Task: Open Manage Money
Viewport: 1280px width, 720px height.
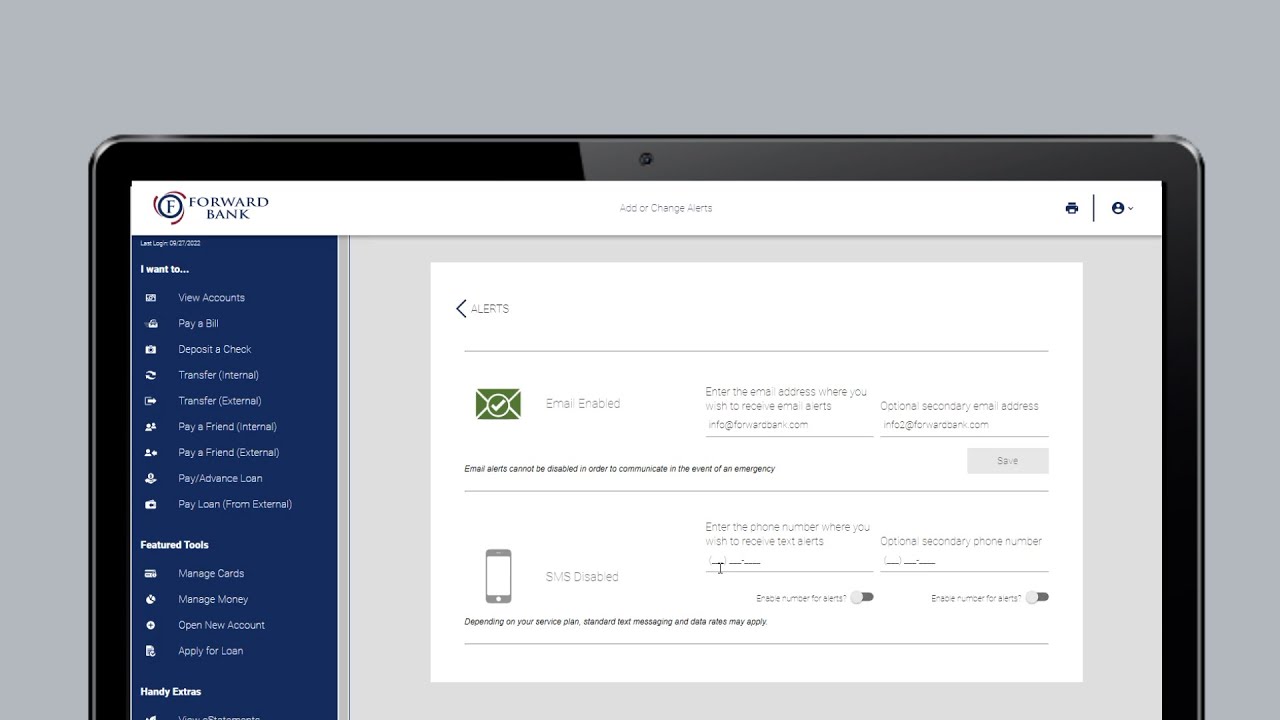Action: coord(213,600)
